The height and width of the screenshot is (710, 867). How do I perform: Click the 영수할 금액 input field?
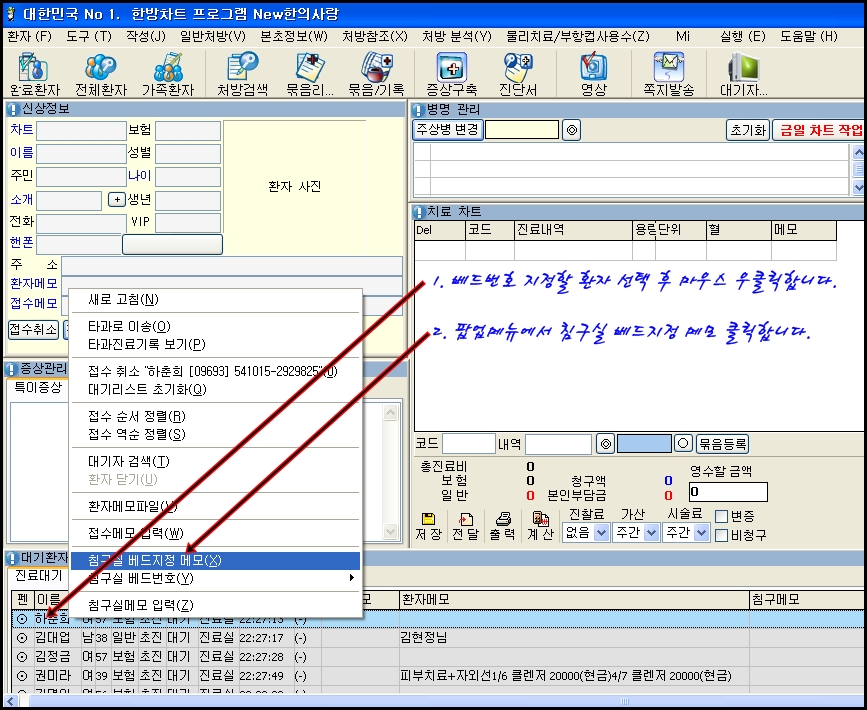(728, 492)
